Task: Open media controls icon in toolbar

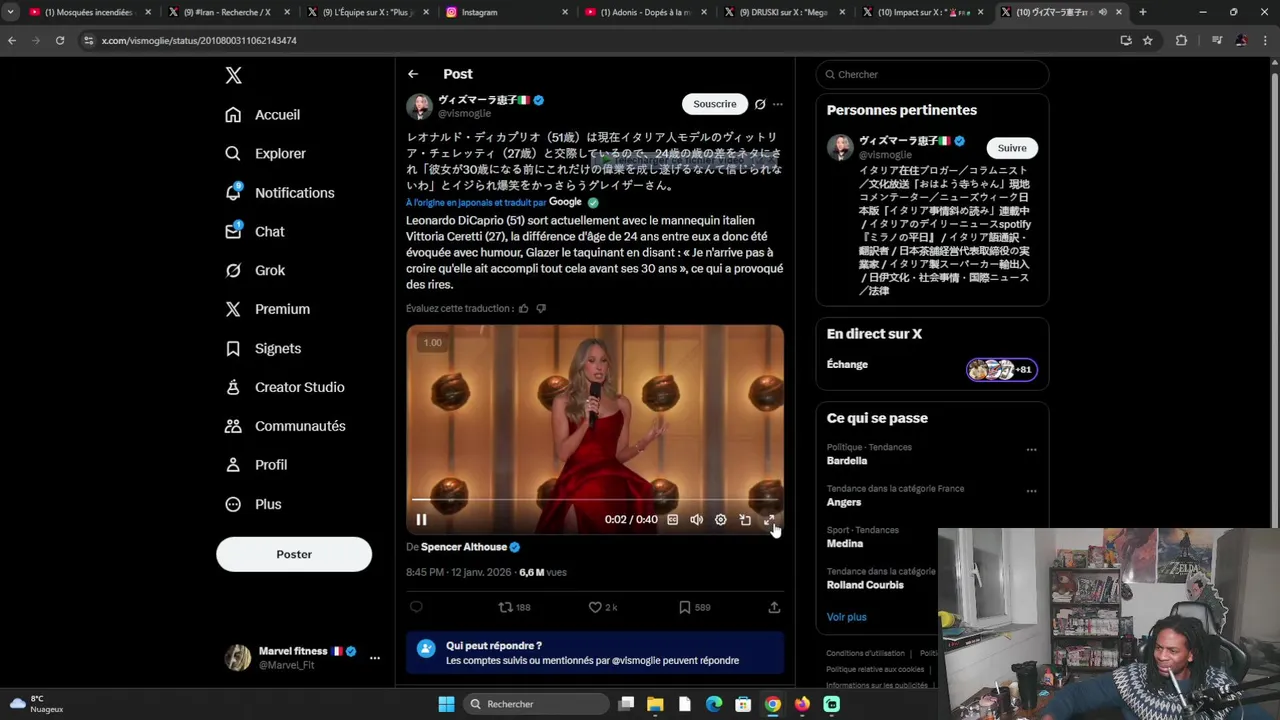Action: click(1217, 40)
